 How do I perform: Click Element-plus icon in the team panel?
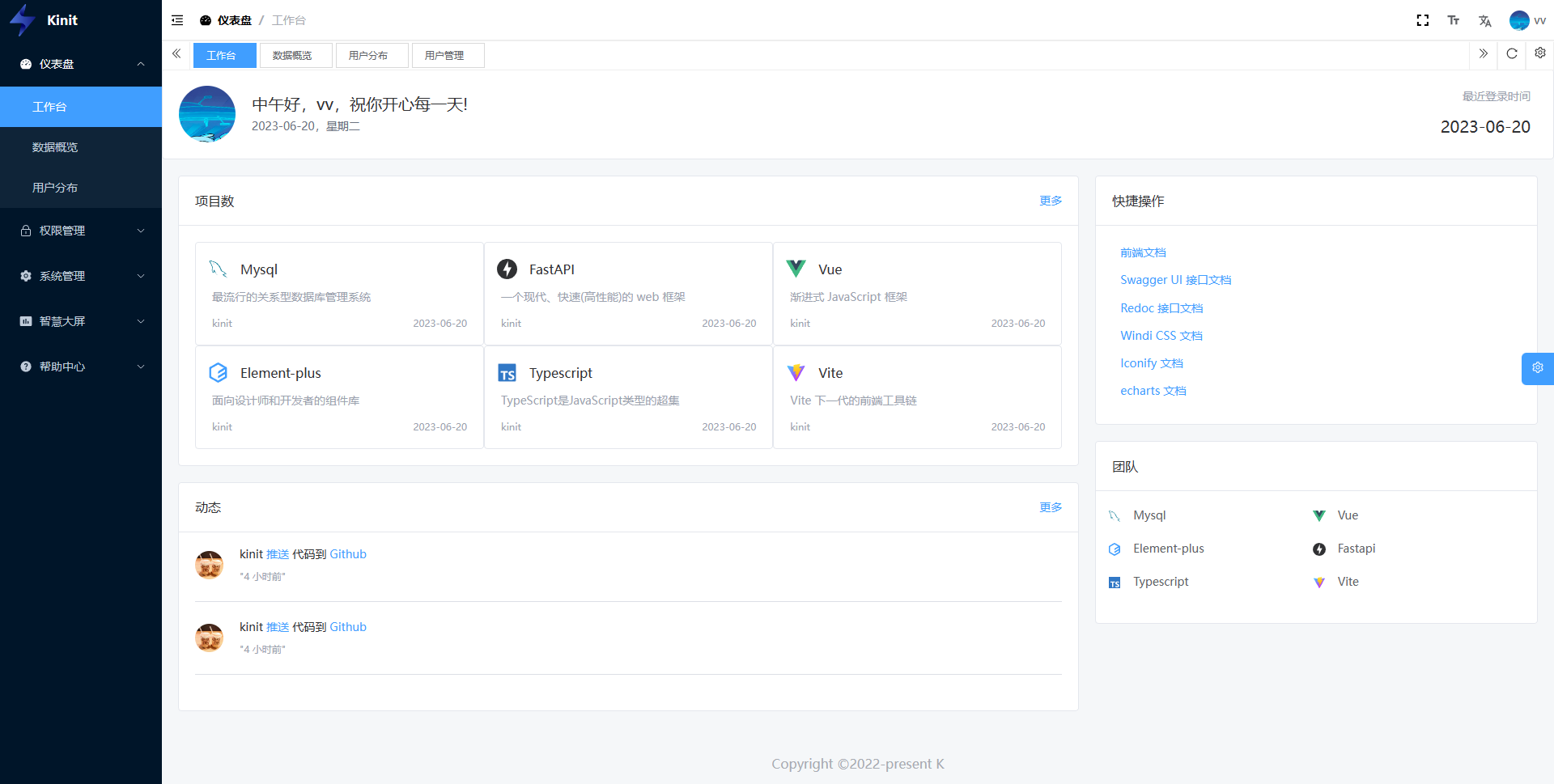1115,549
